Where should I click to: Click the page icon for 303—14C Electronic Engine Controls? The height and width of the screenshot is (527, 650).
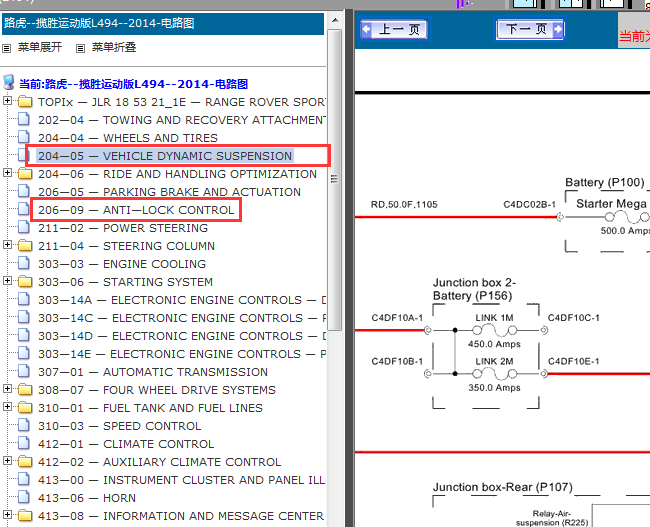coord(24,317)
